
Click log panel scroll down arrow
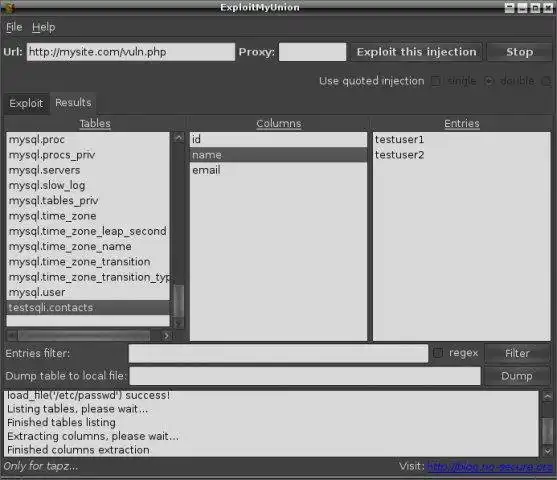[547, 451]
